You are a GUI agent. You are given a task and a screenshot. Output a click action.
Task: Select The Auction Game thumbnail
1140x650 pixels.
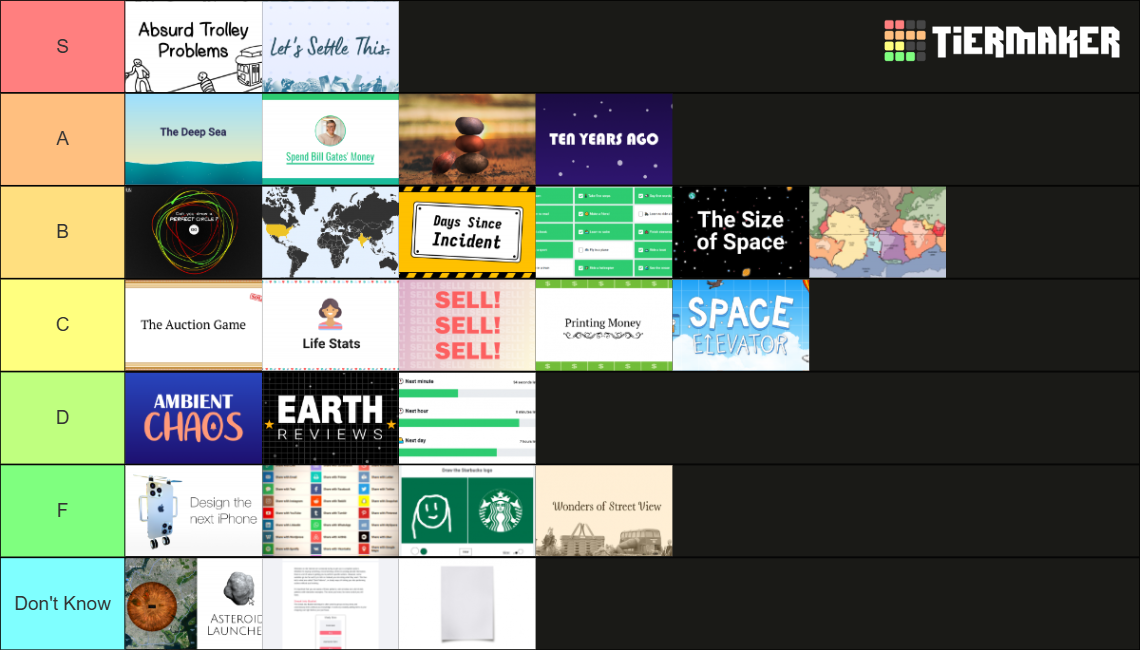click(193, 325)
